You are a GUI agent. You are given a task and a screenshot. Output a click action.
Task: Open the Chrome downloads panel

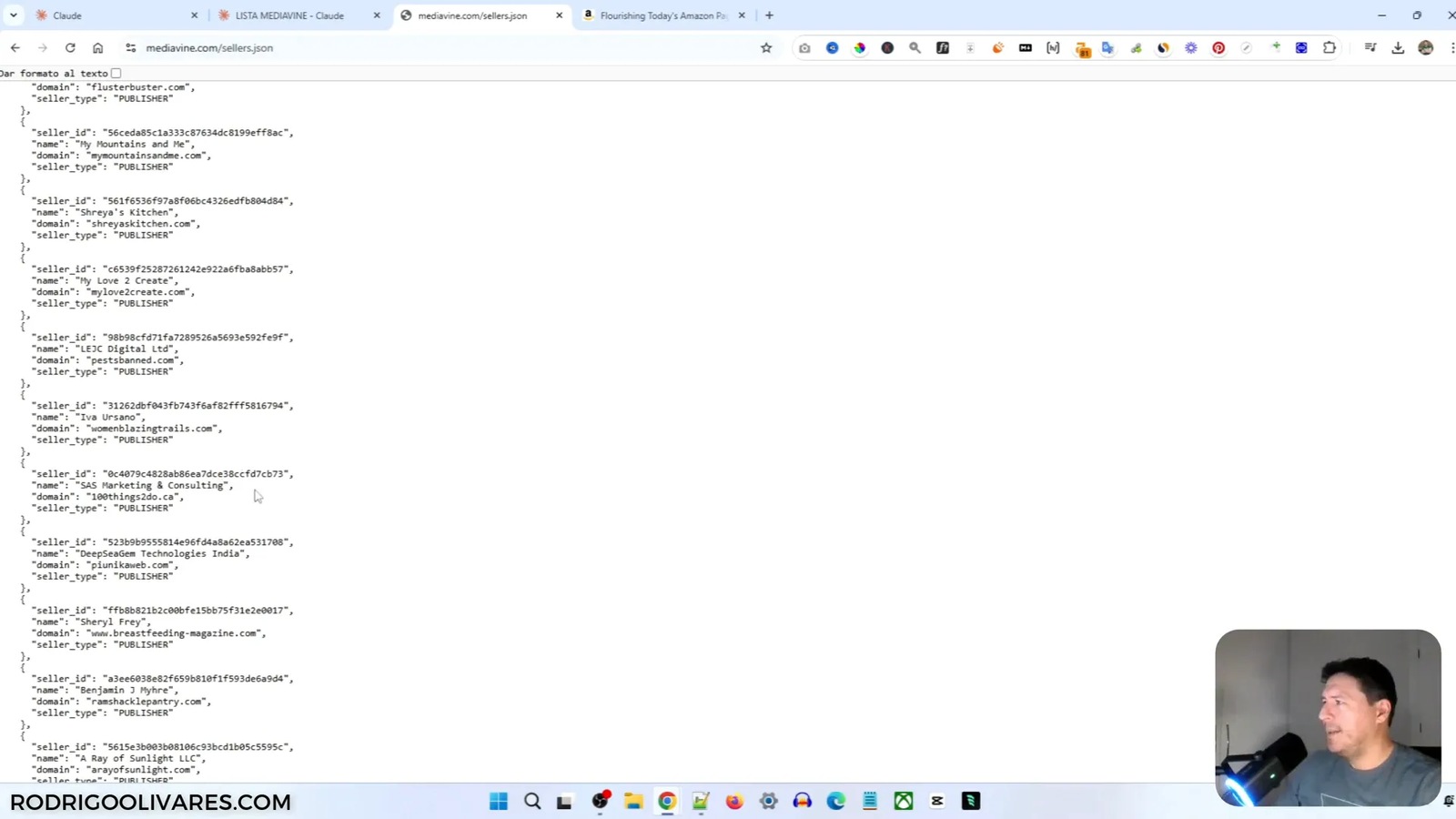pyautogui.click(x=1398, y=48)
